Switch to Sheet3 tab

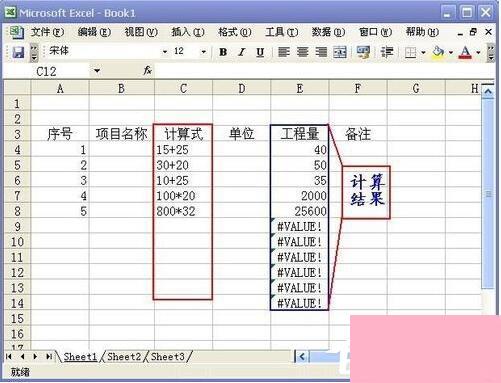[167, 357]
